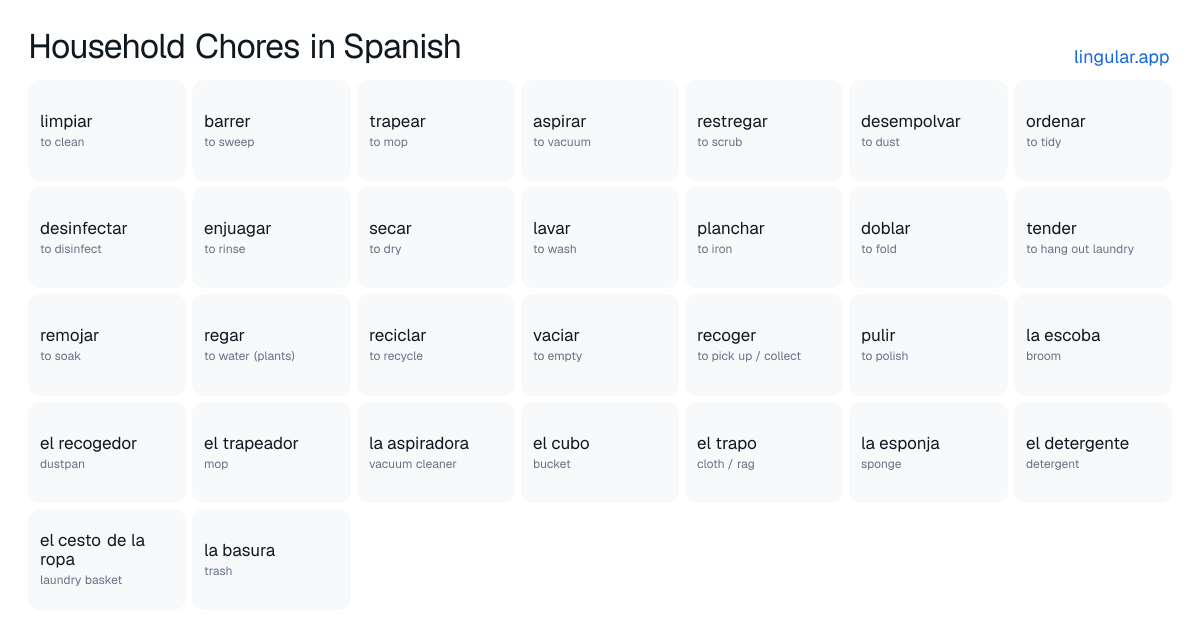This screenshot has width=1200, height=630.
Task: Select the 'pulir' to polish card
Action: point(928,345)
